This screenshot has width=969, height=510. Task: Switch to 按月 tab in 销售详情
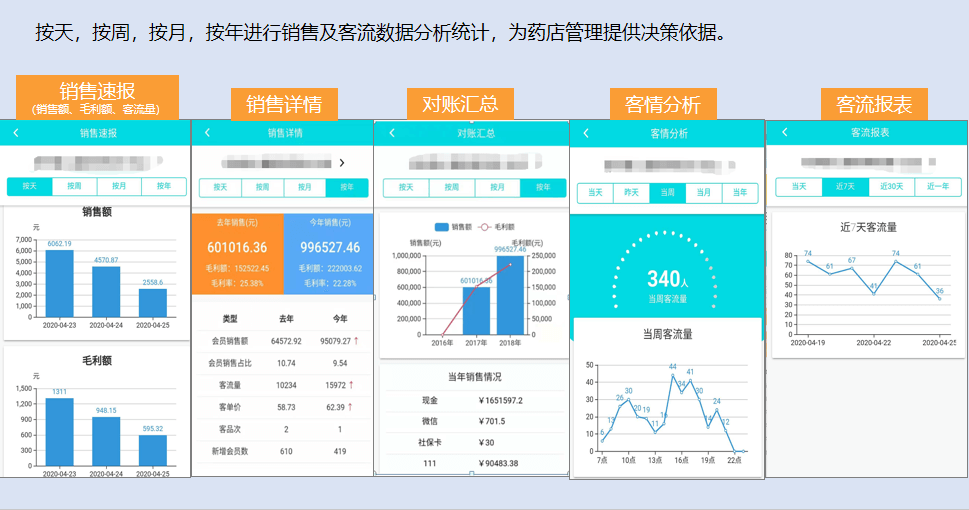click(x=305, y=187)
